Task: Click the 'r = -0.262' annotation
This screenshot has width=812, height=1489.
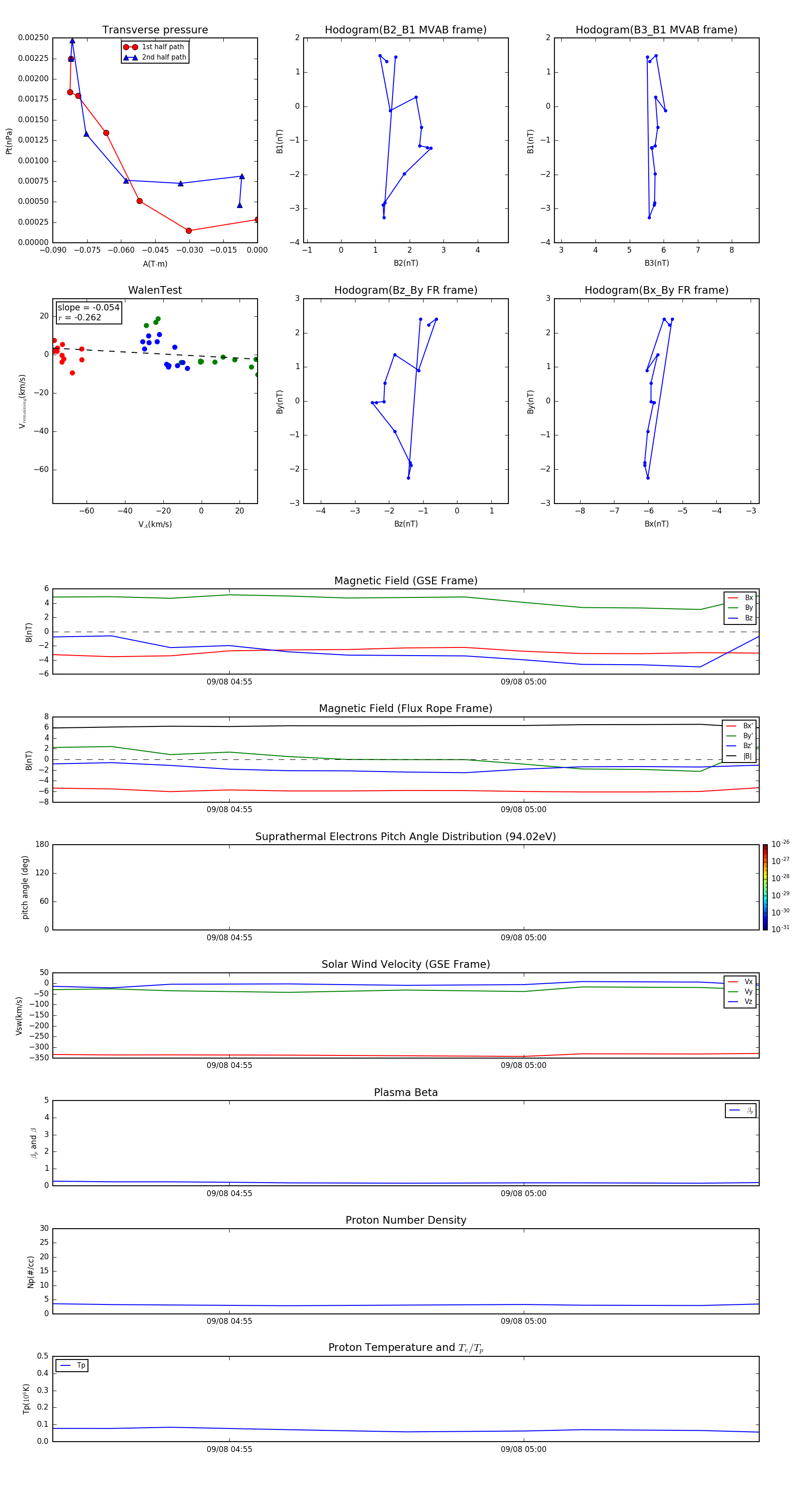Action: tap(80, 318)
